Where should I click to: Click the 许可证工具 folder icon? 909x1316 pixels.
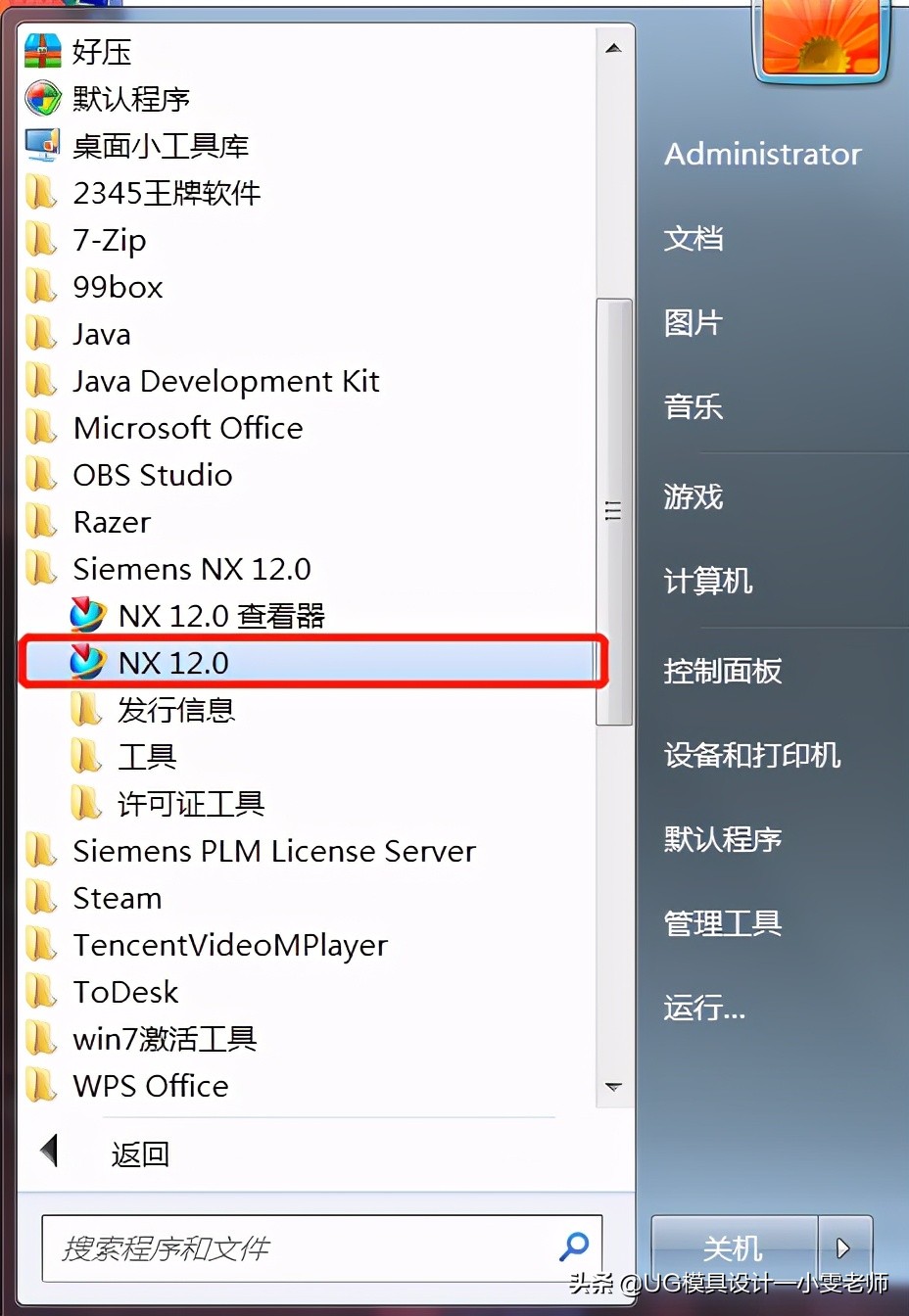(x=86, y=803)
